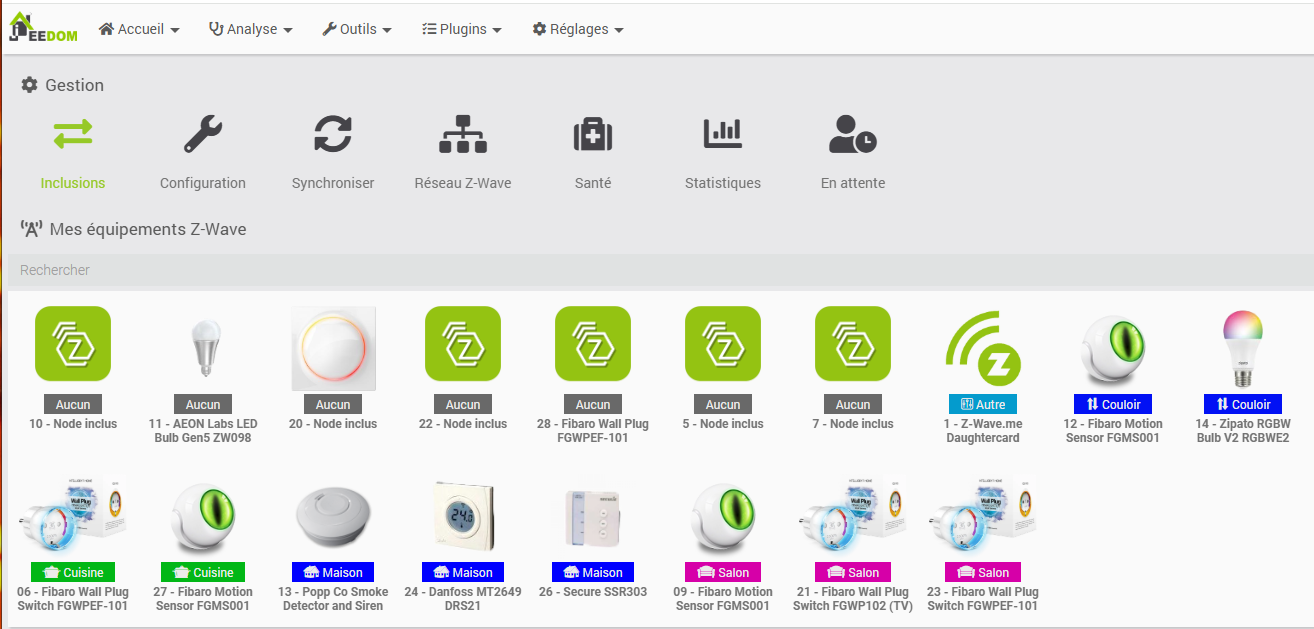Viewport: 1314px width, 629px height.
Task: Open the Configuration wrench icon
Action: (x=203, y=133)
